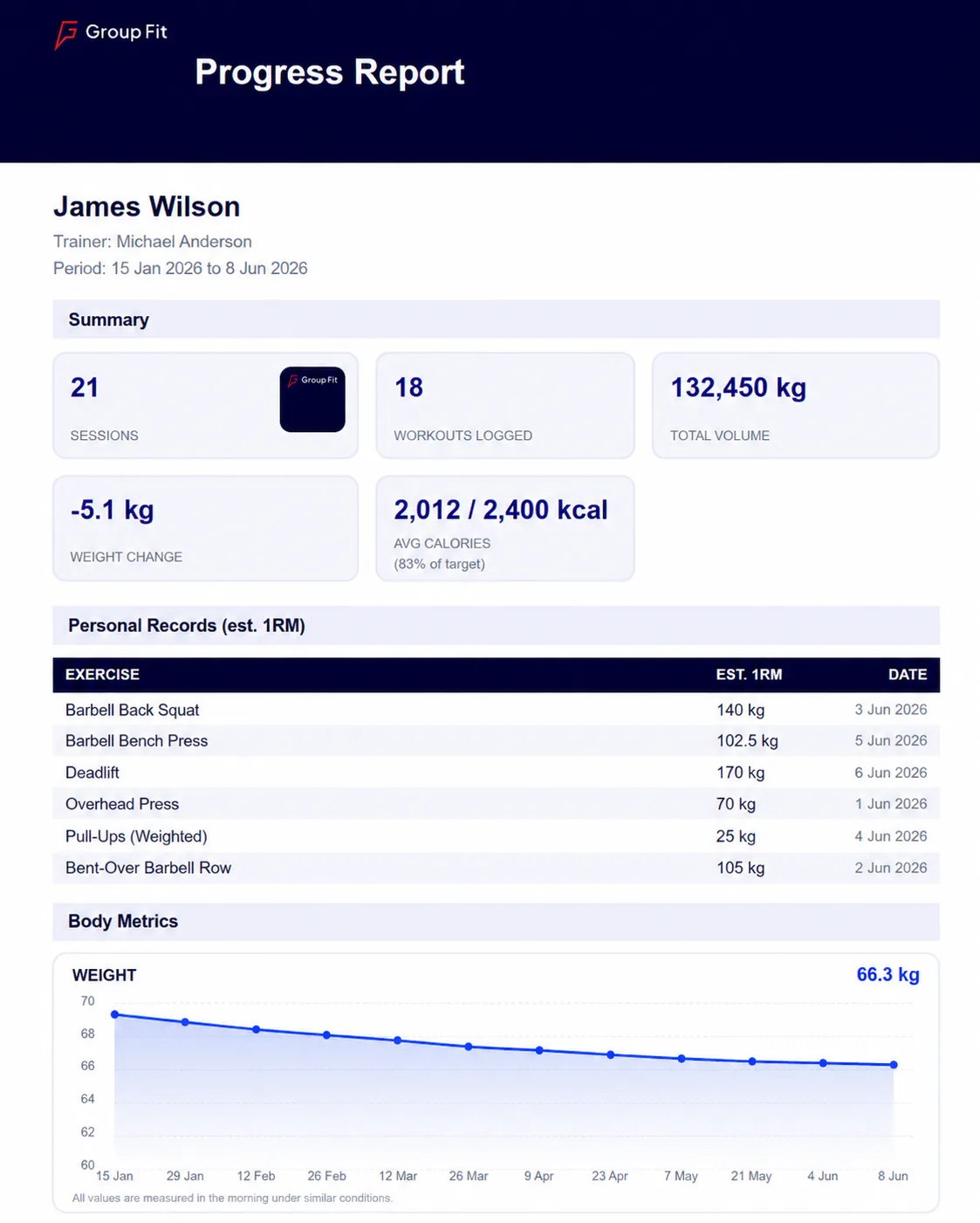Viewport: 980px width, 1223px height.
Task: Click the 26 Feb data point on chart
Action: click(326, 1035)
